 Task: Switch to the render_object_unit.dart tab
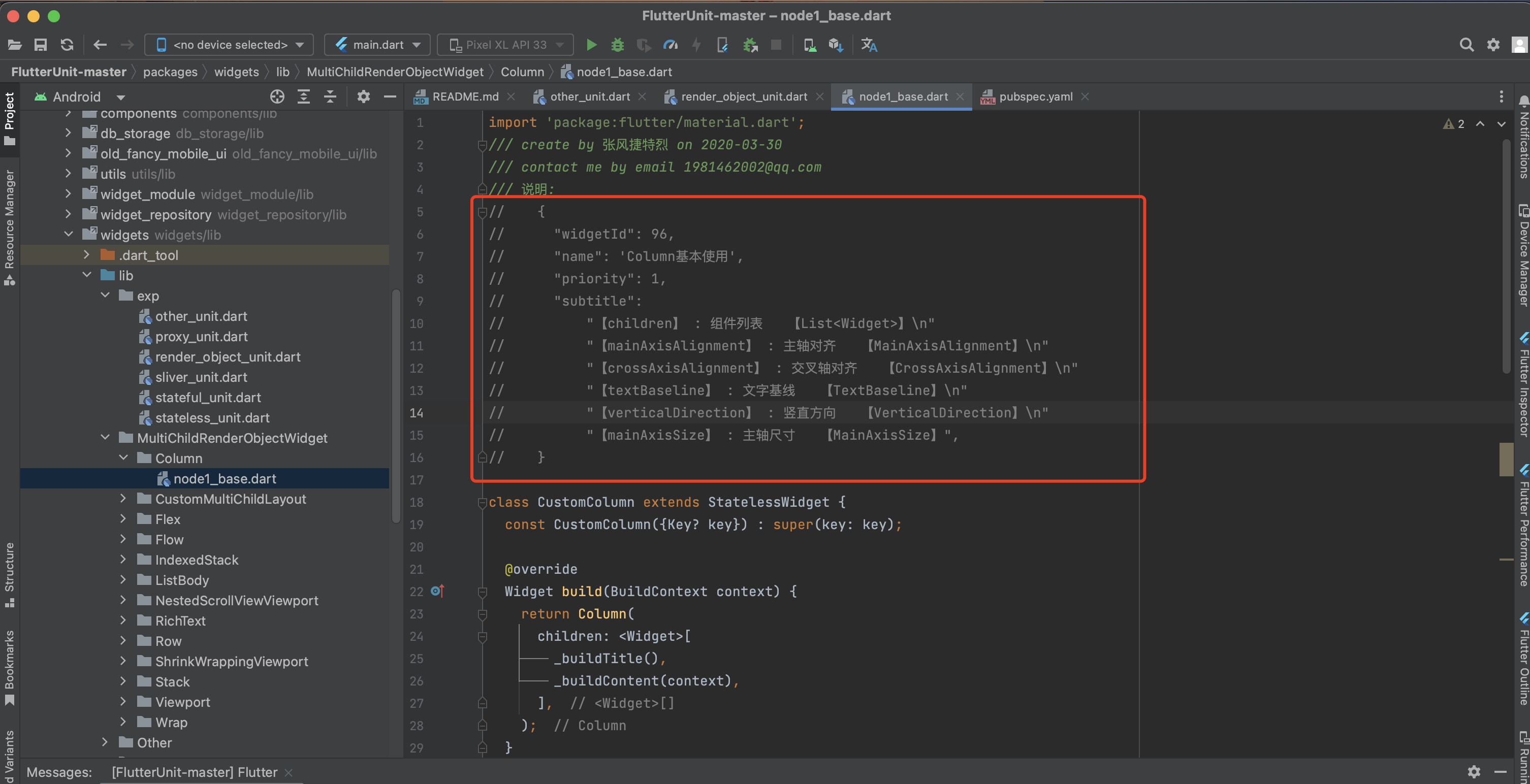tap(743, 97)
